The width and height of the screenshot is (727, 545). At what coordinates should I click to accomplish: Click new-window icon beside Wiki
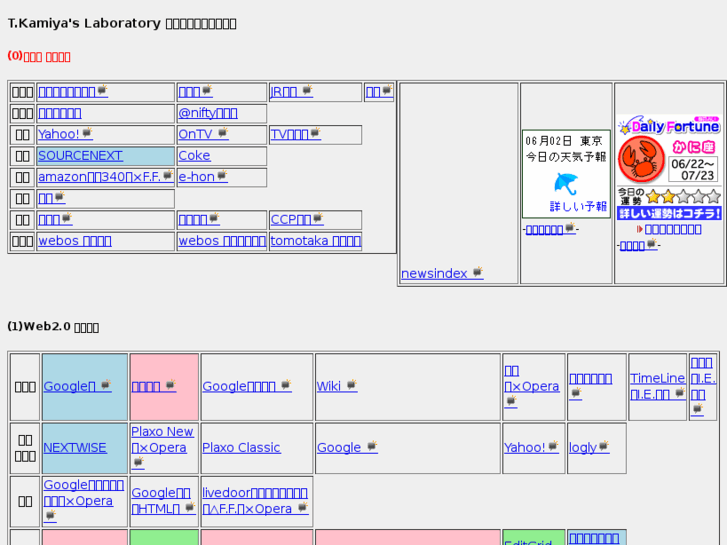(352, 385)
